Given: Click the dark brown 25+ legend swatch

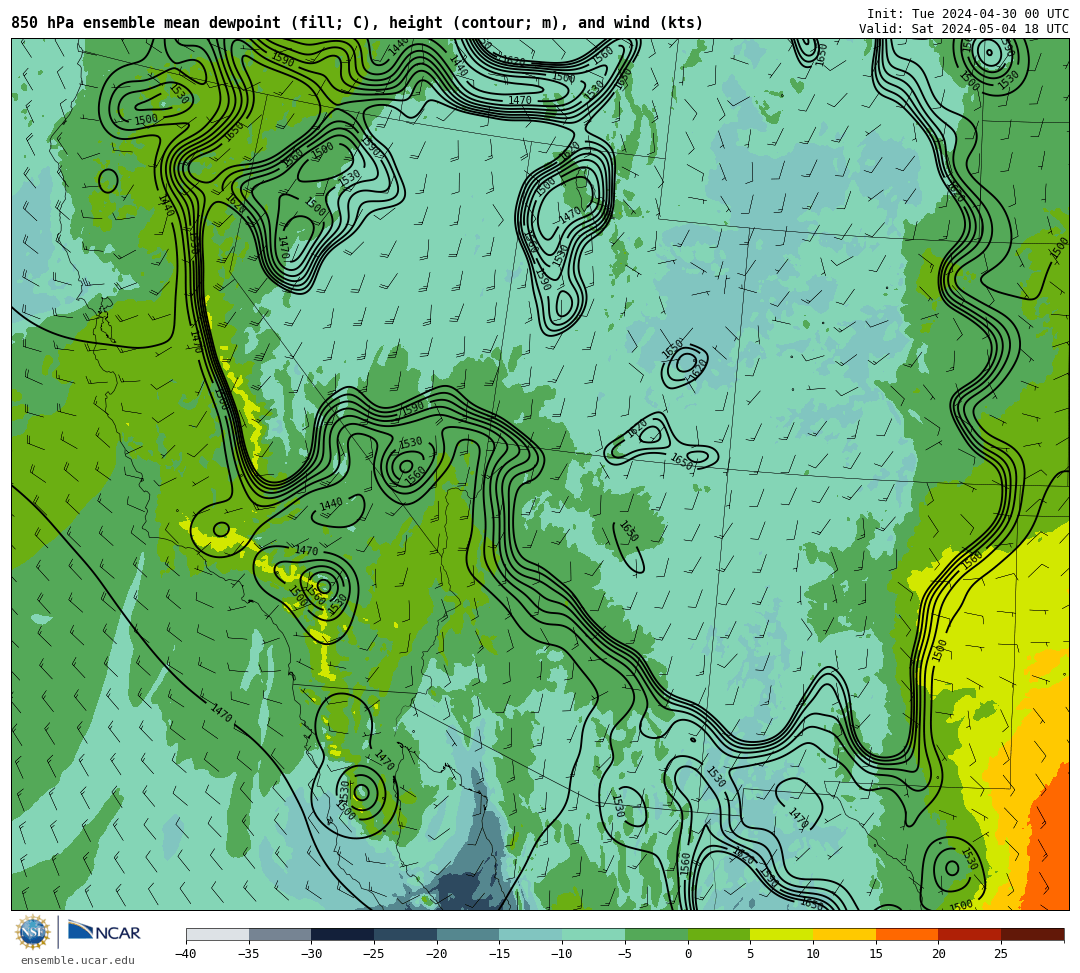Looking at the screenshot, I should (x=1032, y=934).
